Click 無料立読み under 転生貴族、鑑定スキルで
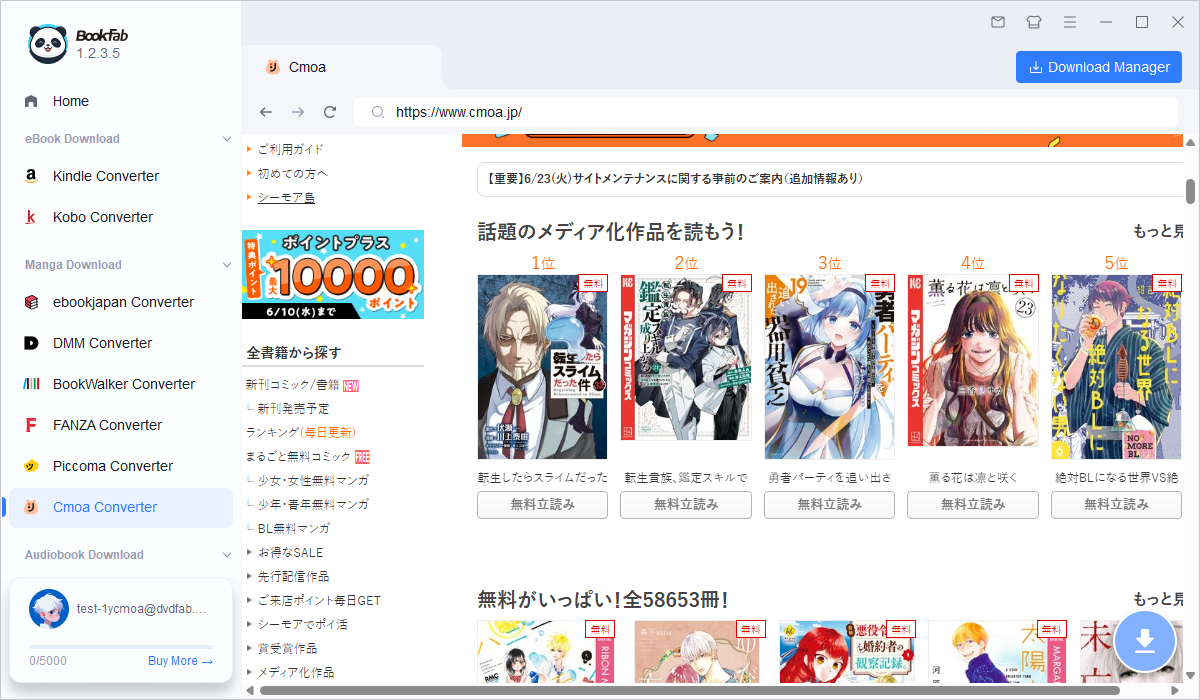Image resolution: width=1200 pixels, height=700 pixels. pos(686,505)
